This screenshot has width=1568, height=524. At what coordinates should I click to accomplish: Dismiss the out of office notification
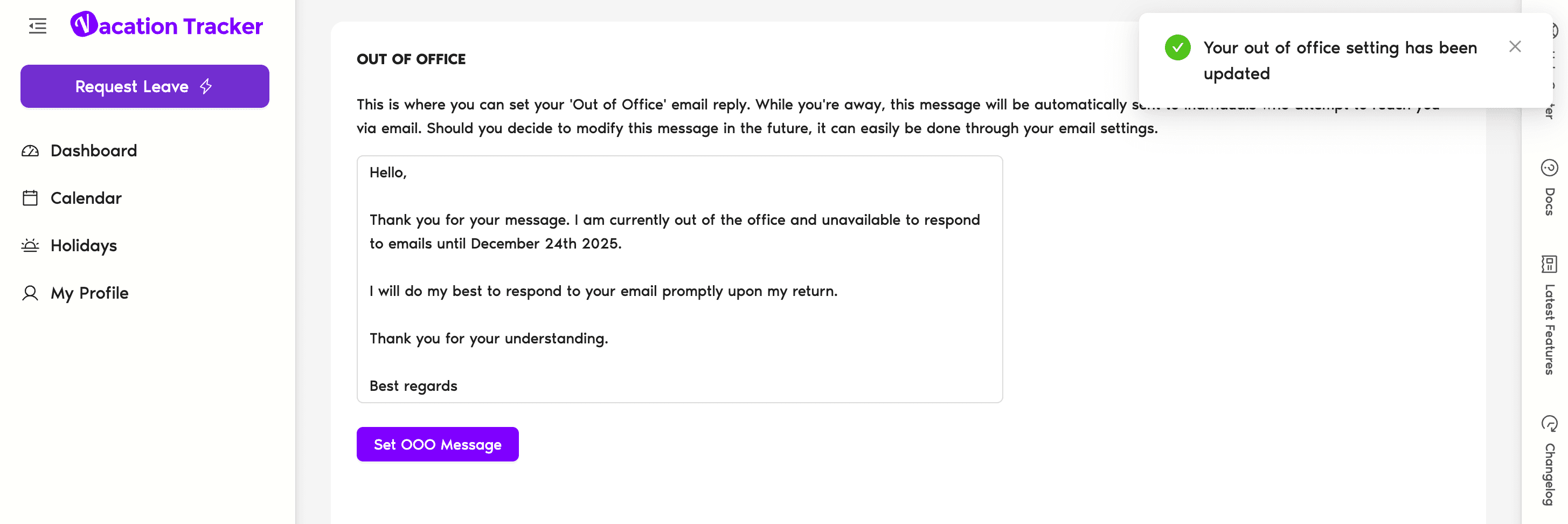(x=1515, y=47)
